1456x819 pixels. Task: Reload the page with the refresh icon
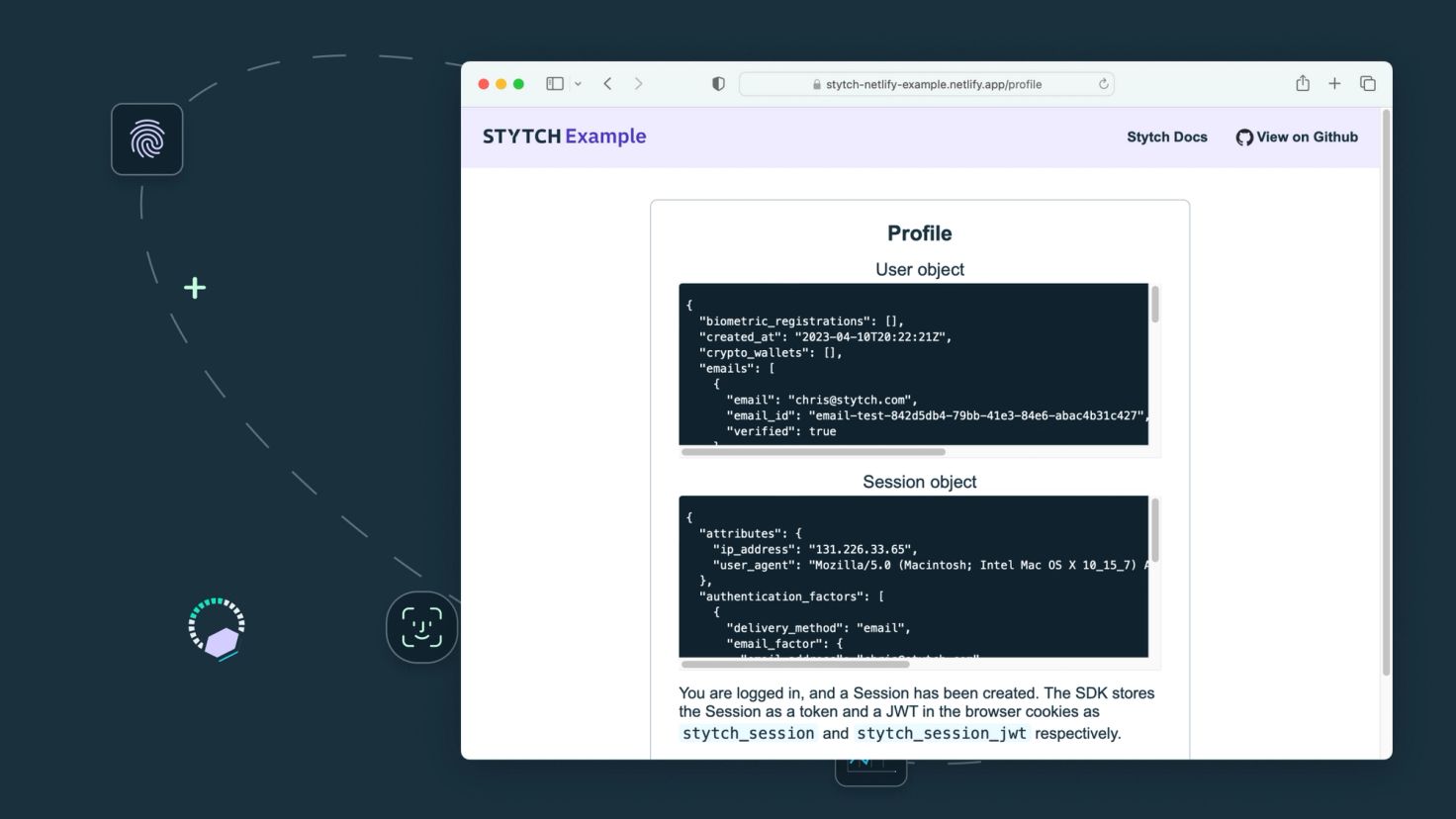[x=1103, y=84]
